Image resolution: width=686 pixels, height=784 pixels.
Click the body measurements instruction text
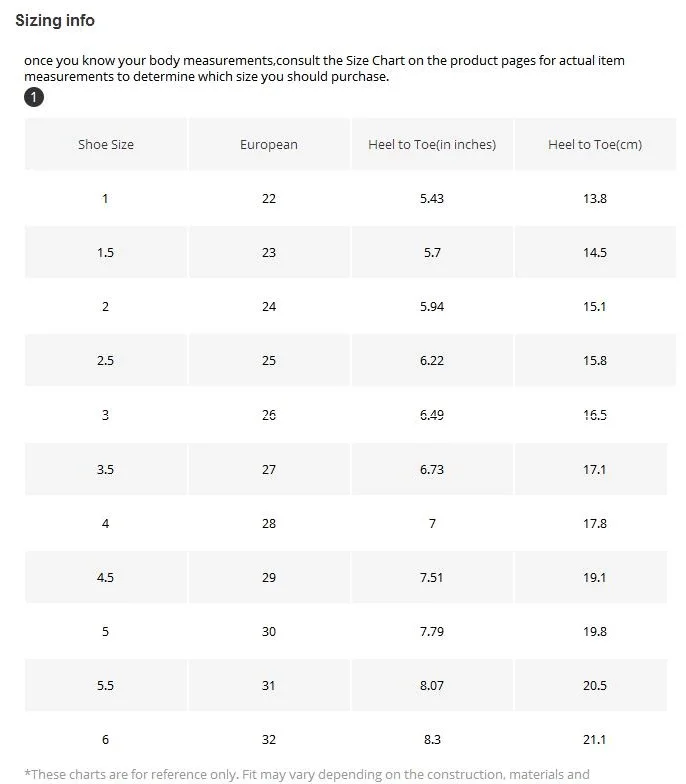tap(324, 68)
